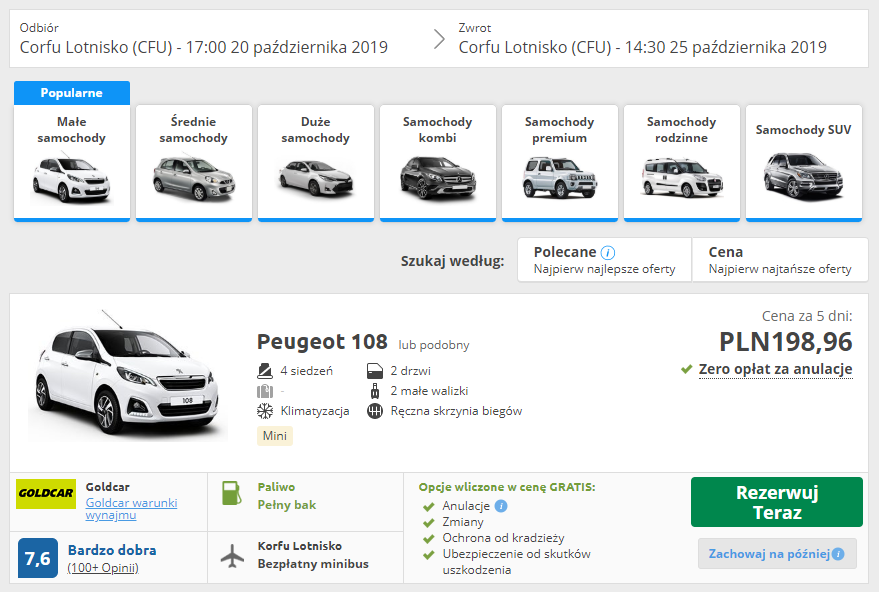Click the airplane icon by Korfu Lotnisko
The height and width of the screenshot is (592, 879).
(232, 556)
